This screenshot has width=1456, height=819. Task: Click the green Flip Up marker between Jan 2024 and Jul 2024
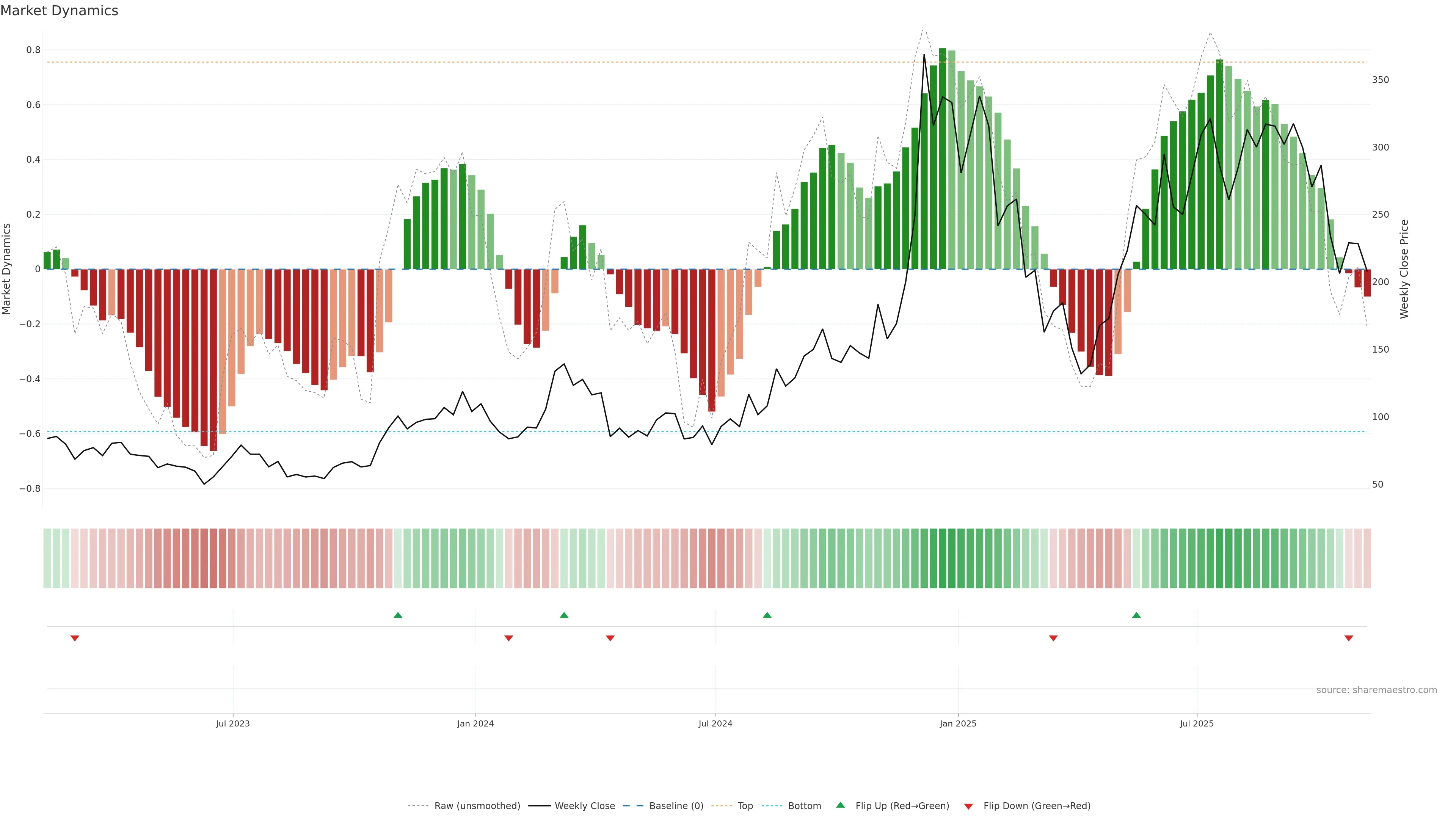click(x=564, y=615)
